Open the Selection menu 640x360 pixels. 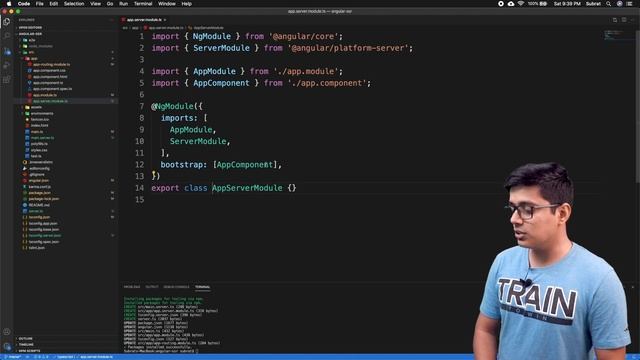(x=74, y=4)
